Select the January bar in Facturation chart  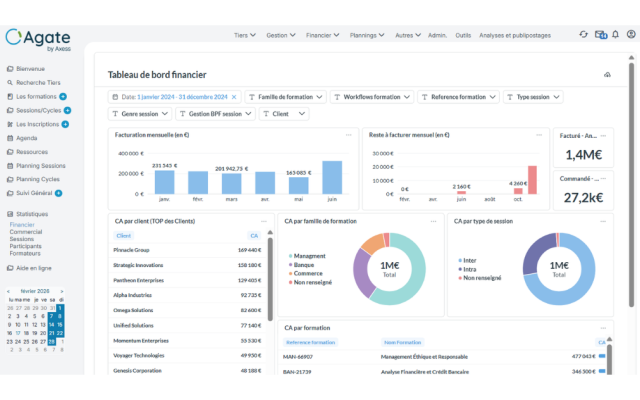165,182
